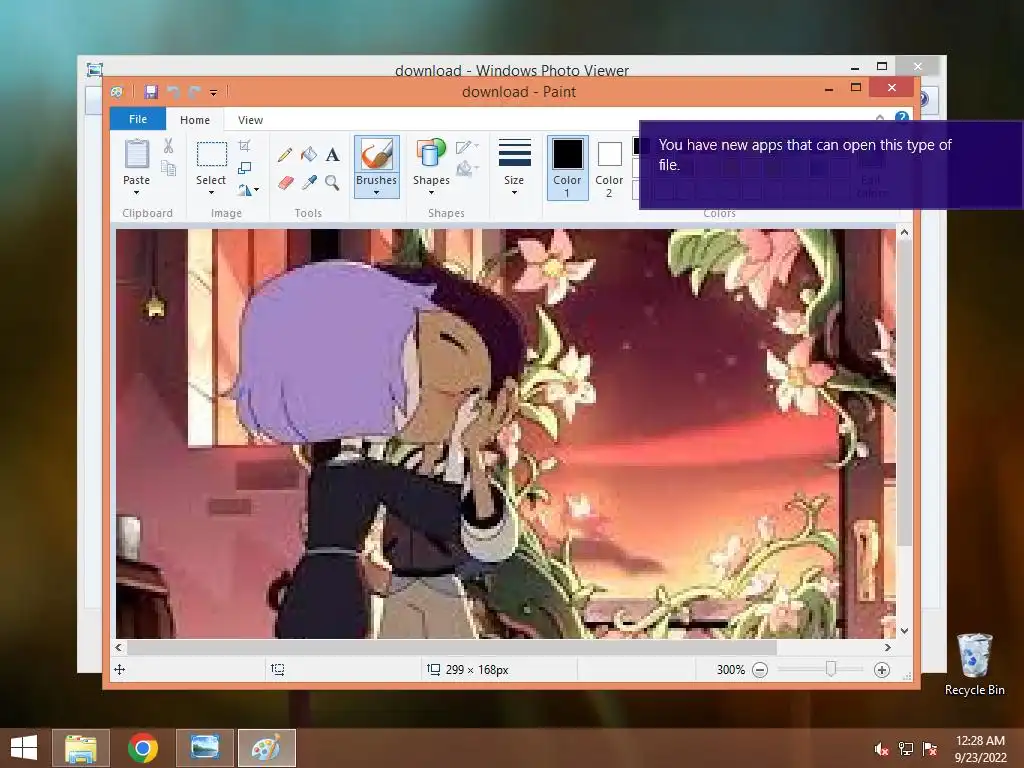Click the Paint palette icon in the title bar
This screenshot has width=1024, height=768.
click(x=117, y=92)
